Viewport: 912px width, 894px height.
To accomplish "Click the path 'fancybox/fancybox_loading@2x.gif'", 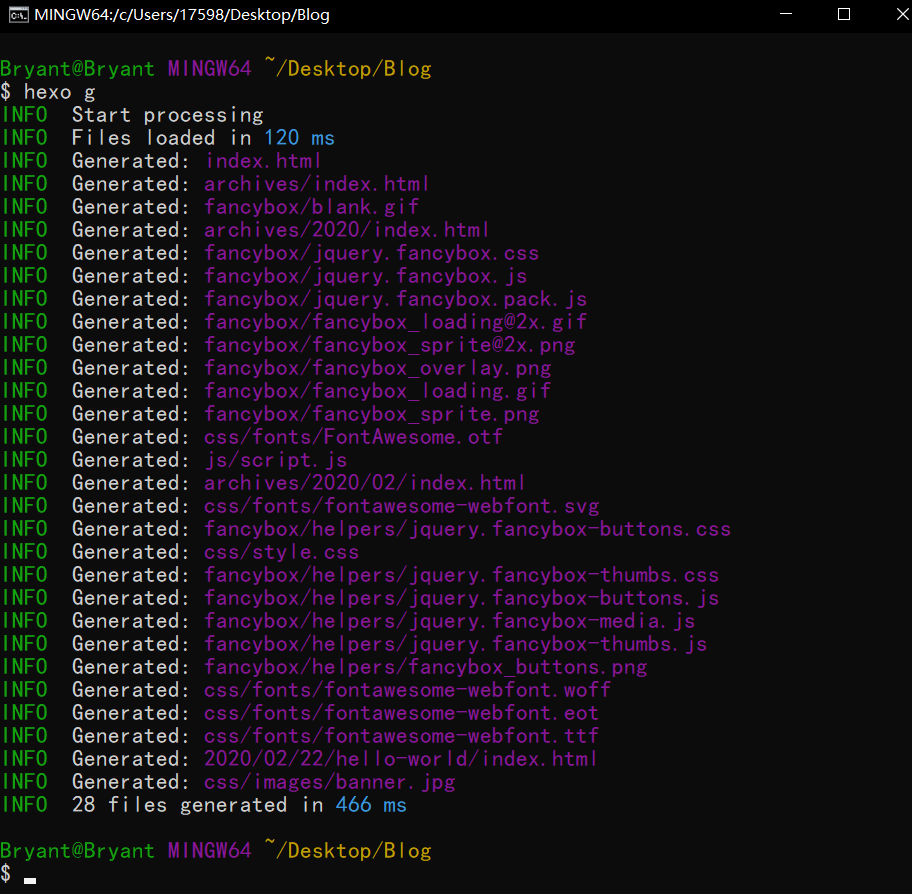I will tap(396, 322).
